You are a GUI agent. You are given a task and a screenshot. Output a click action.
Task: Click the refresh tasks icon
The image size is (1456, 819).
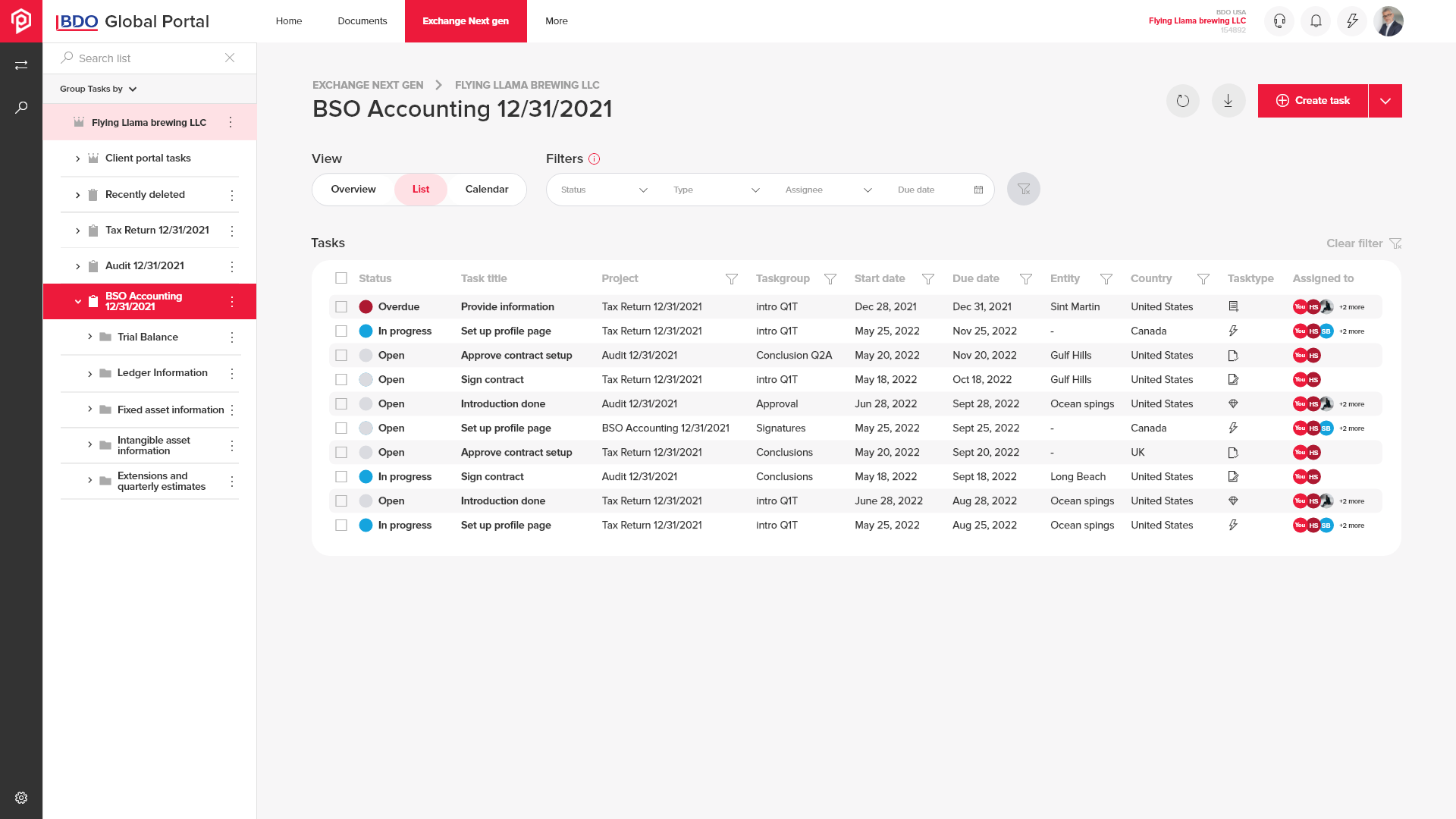pyautogui.click(x=1183, y=101)
